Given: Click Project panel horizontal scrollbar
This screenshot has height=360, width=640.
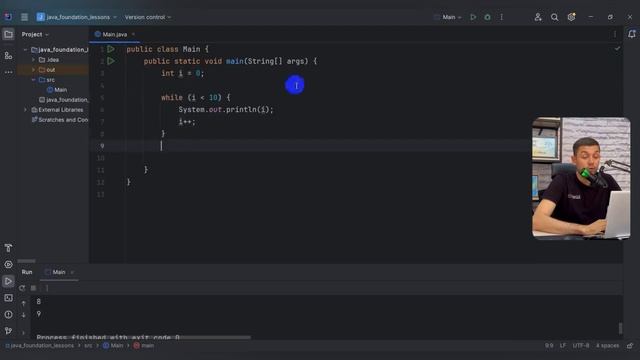Looking at the screenshot, I should tap(27, 261).
